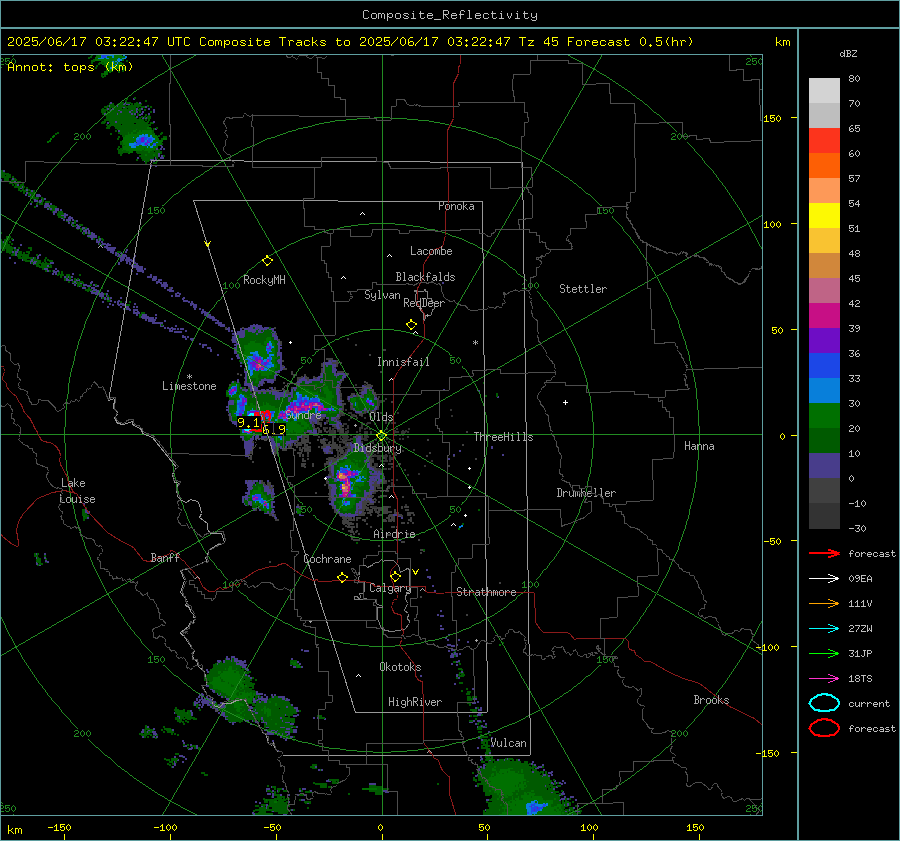This screenshot has width=900, height=841.
Task: Click the Brooks town label
Action: point(711,700)
